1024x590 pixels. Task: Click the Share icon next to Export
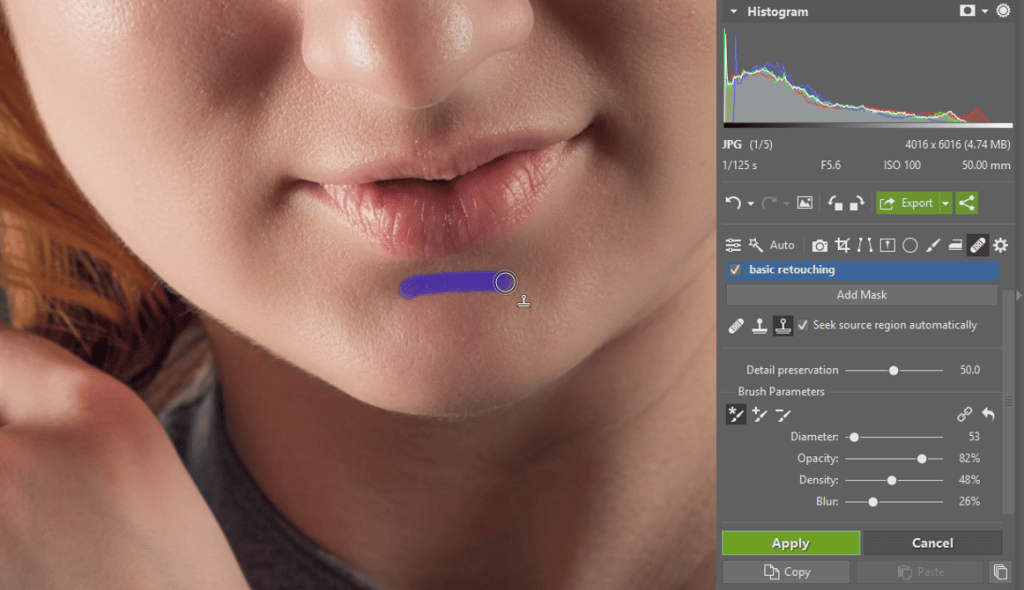(x=966, y=203)
